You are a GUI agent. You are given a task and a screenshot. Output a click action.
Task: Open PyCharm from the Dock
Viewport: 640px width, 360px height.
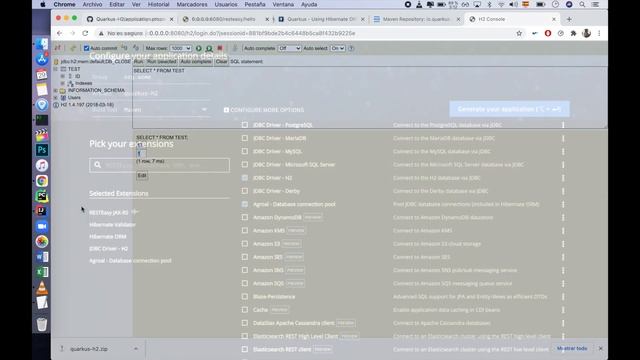[x=42, y=196]
